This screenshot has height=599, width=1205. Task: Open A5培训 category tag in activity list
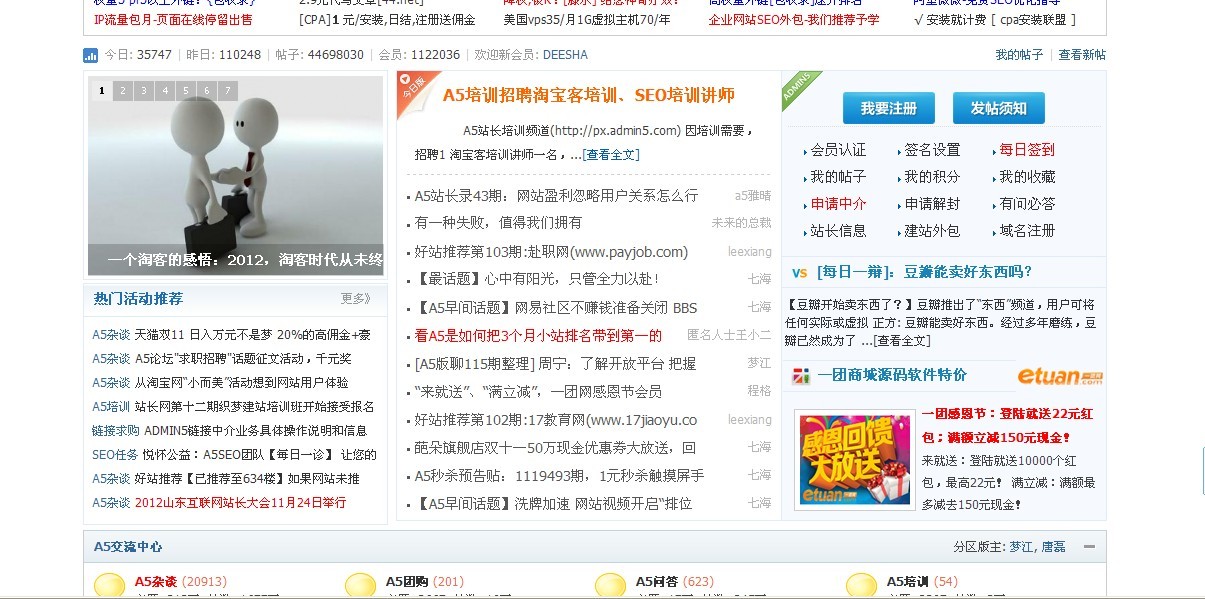pyautogui.click(x=111, y=407)
